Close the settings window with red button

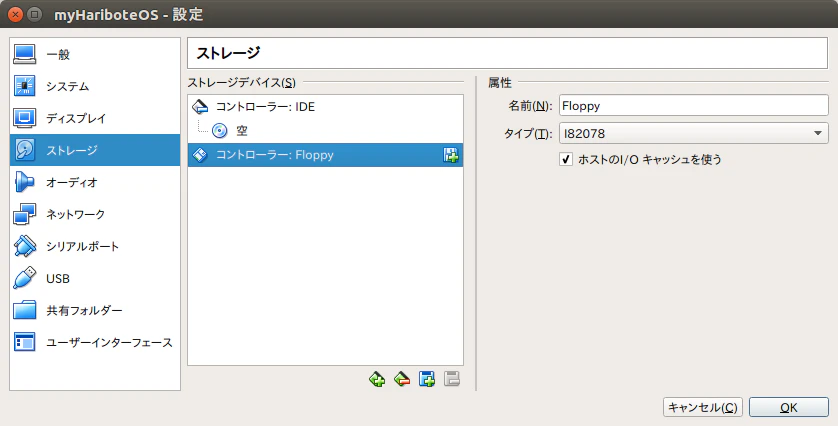click(x=15, y=14)
